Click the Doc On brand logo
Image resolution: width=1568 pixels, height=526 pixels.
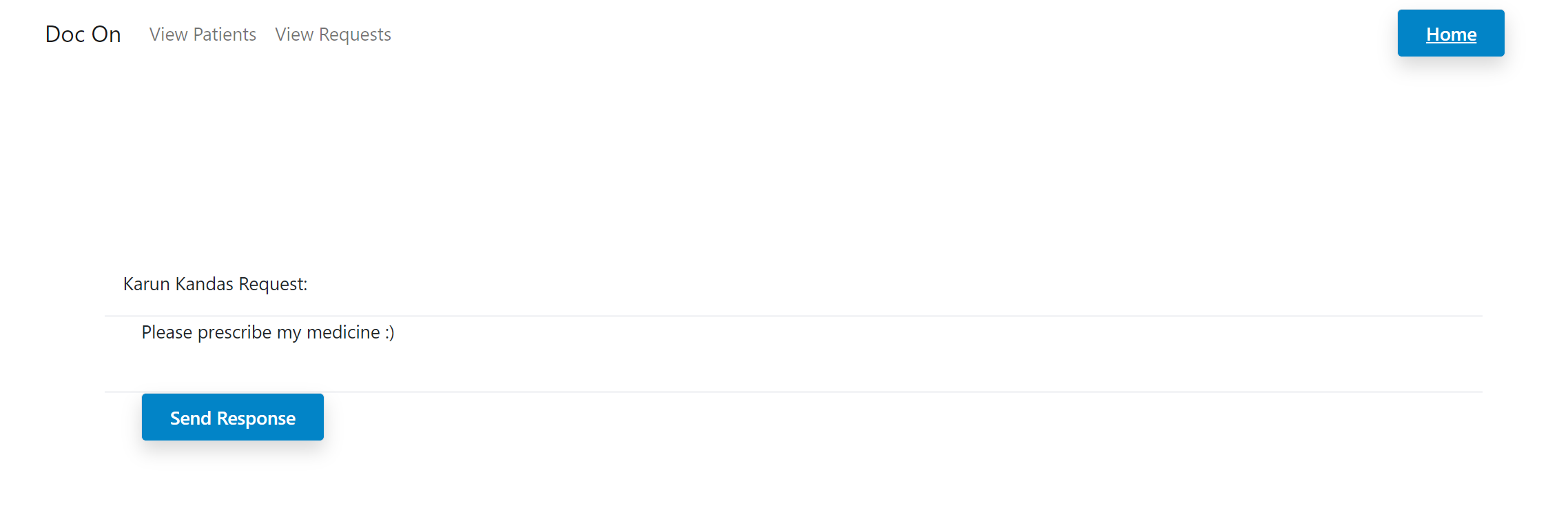coord(83,34)
